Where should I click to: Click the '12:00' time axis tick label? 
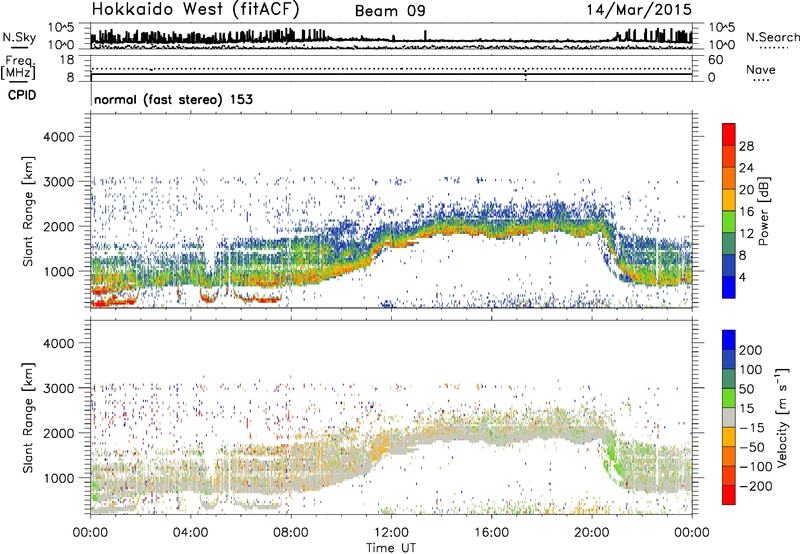pyautogui.click(x=391, y=533)
